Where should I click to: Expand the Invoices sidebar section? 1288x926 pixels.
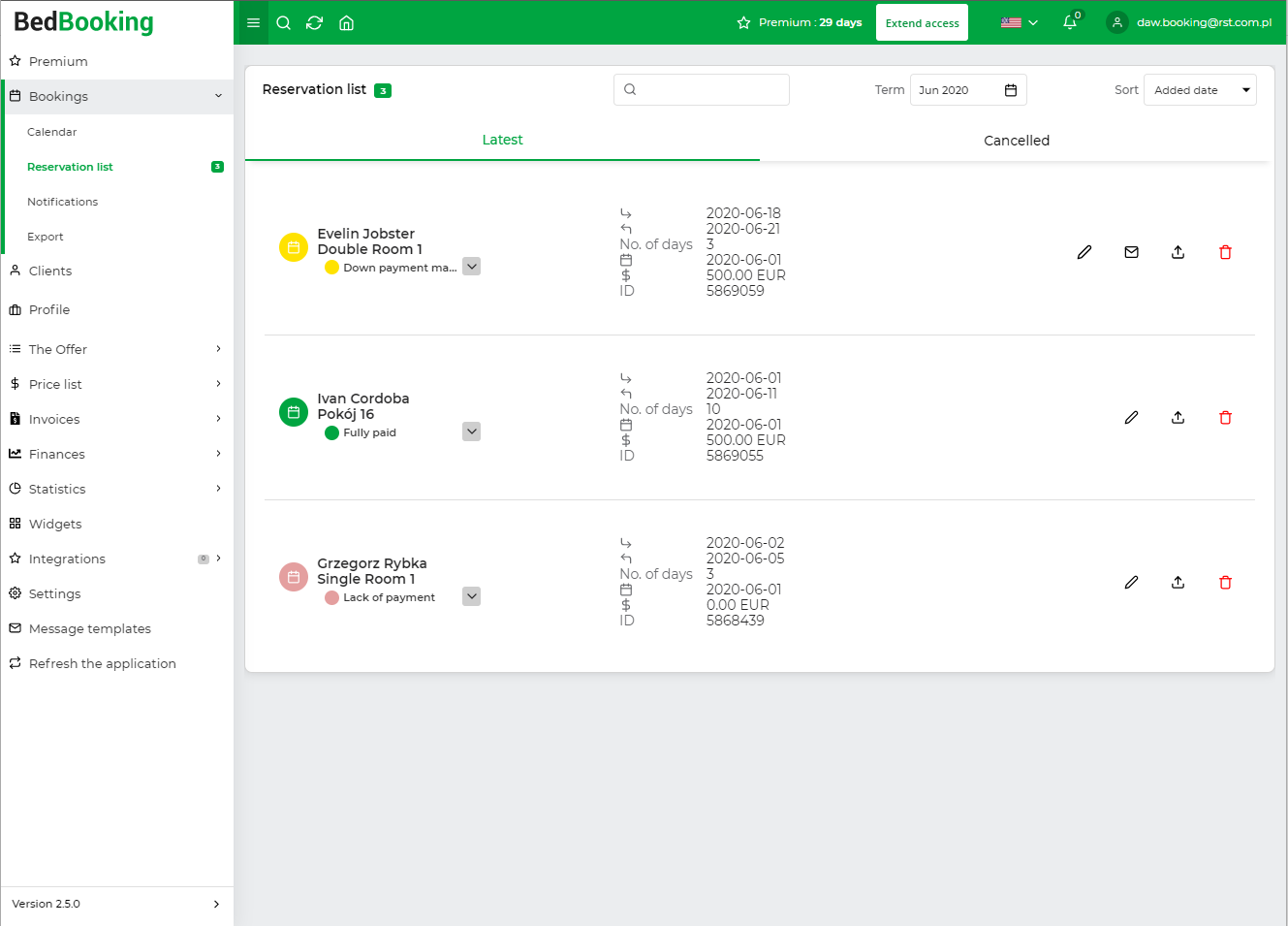pos(116,419)
